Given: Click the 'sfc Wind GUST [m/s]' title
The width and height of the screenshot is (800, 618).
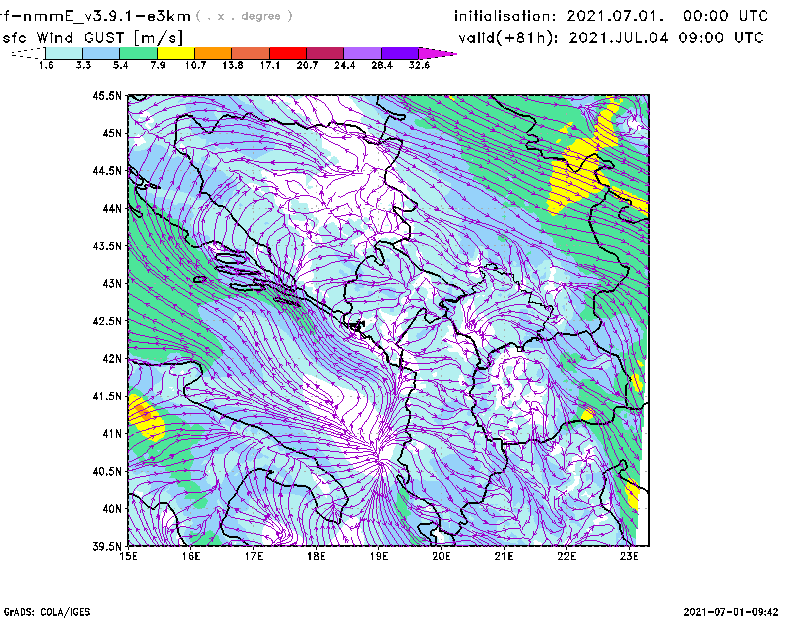Looking at the screenshot, I should click(x=92, y=38).
